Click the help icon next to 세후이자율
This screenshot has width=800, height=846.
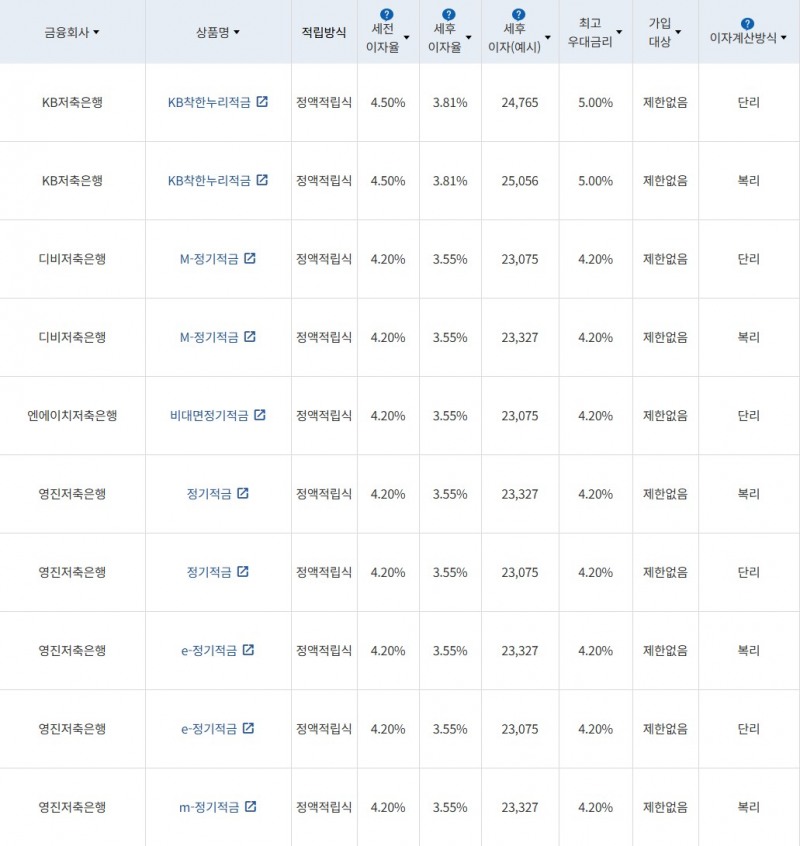[x=449, y=12]
